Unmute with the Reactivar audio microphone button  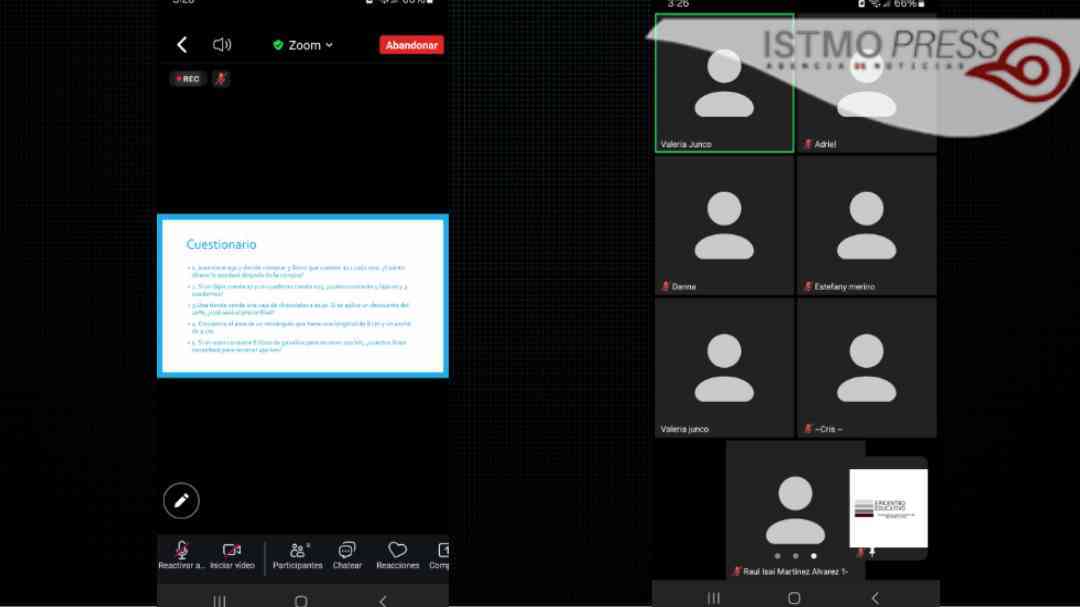[x=182, y=555]
